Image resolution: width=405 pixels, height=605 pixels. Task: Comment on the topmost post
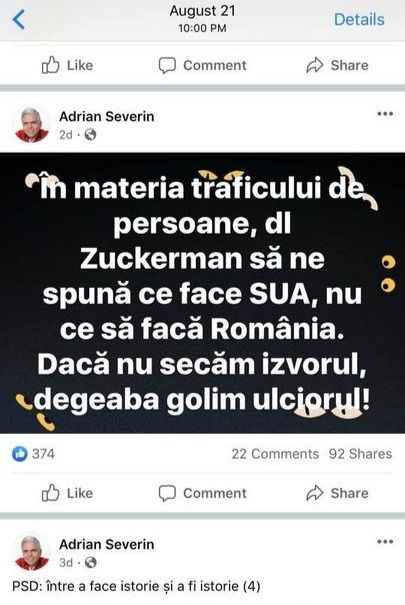click(x=202, y=65)
